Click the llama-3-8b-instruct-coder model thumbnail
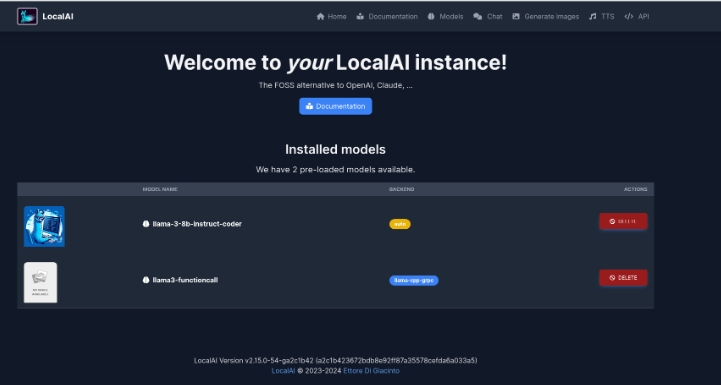721x385 pixels. pyautogui.click(x=44, y=226)
